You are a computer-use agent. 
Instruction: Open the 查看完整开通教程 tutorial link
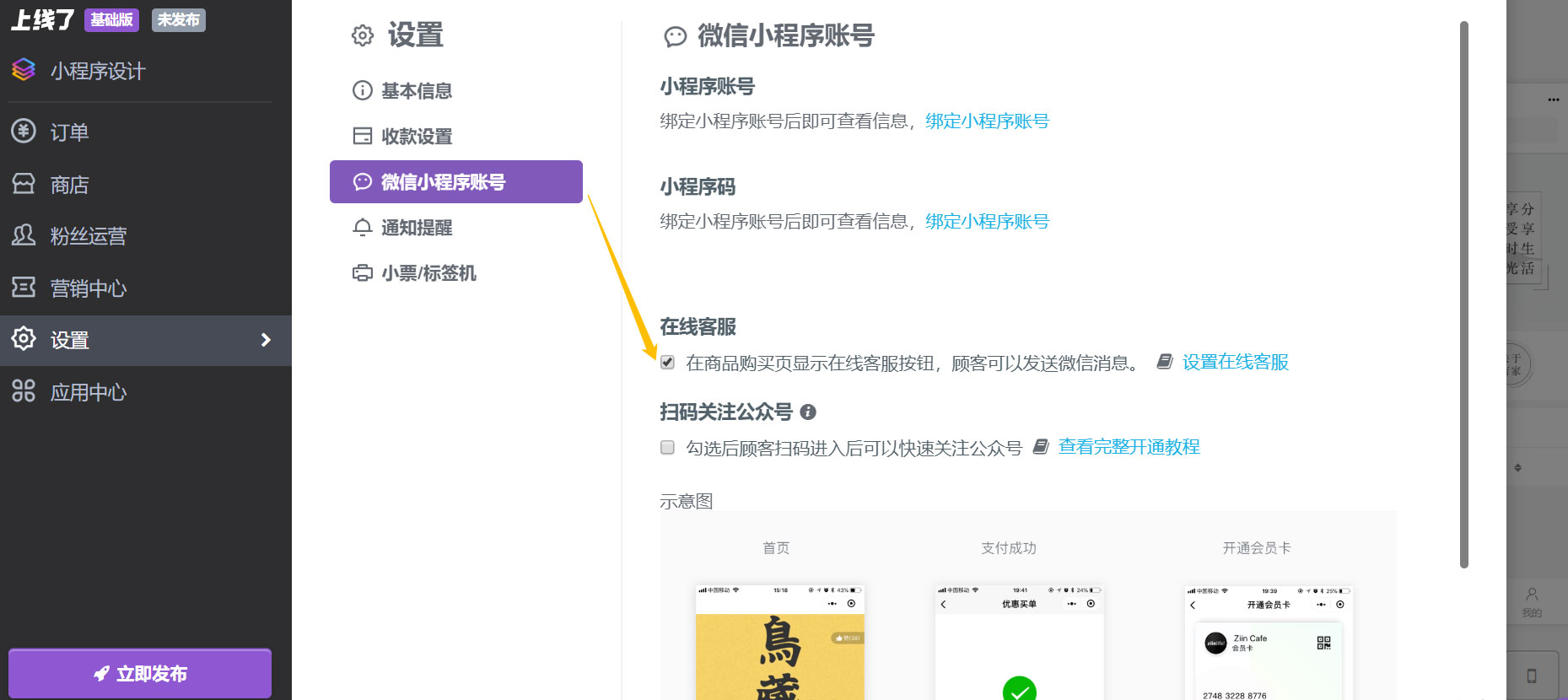point(1129,447)
